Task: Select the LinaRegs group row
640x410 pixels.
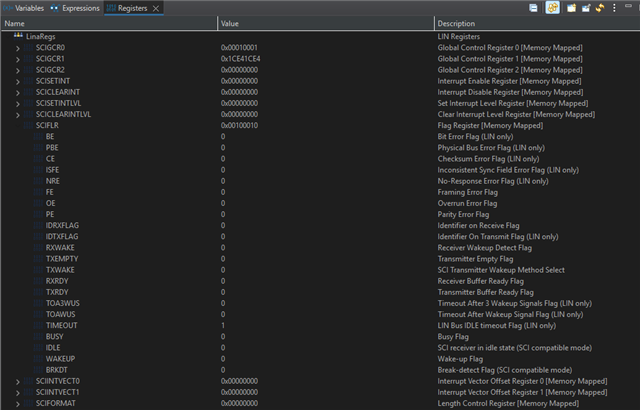Action: 320,36
